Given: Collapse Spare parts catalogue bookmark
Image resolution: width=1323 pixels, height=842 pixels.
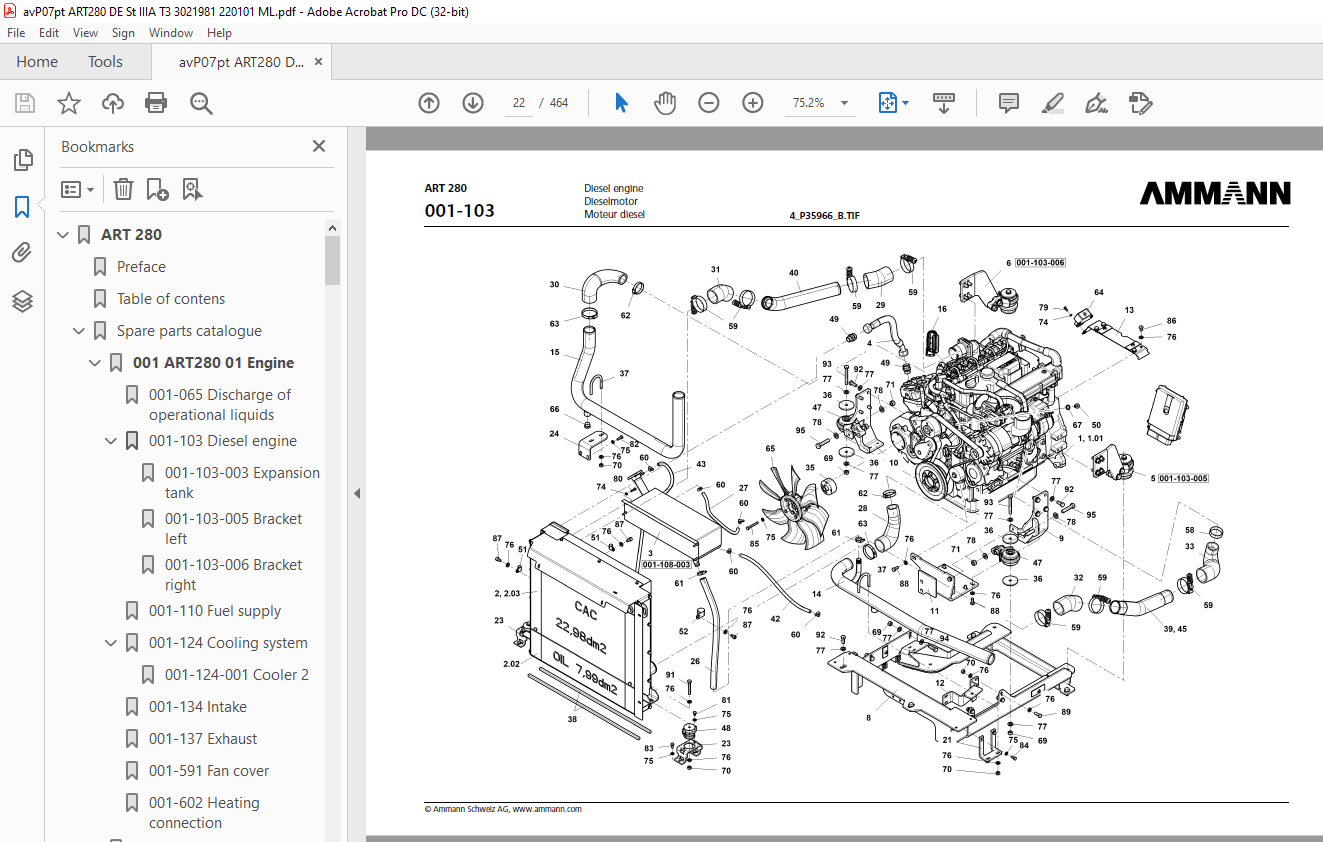Looking at the screenshot, I should click(79, 331).
